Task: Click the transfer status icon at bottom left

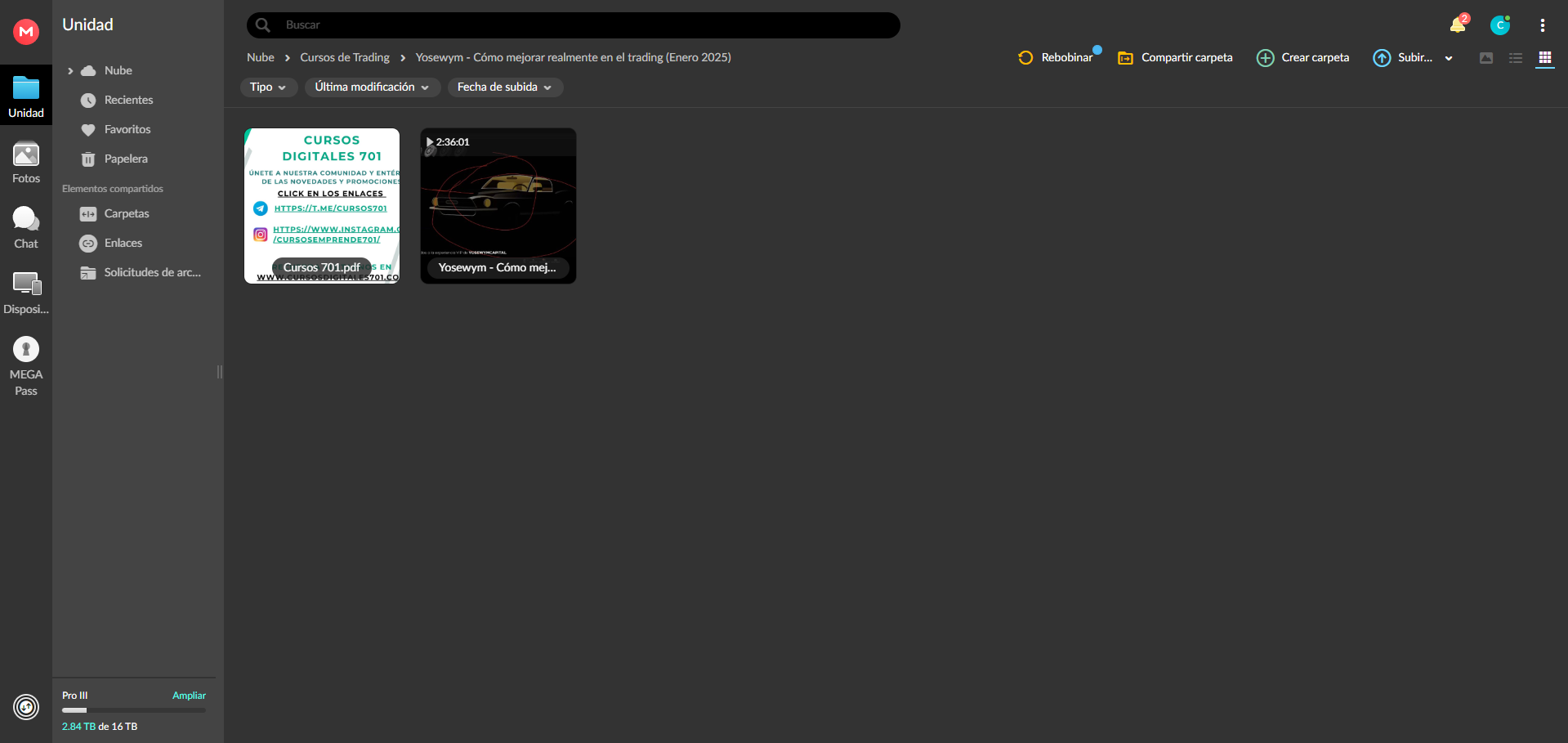Action: (26, 706)
